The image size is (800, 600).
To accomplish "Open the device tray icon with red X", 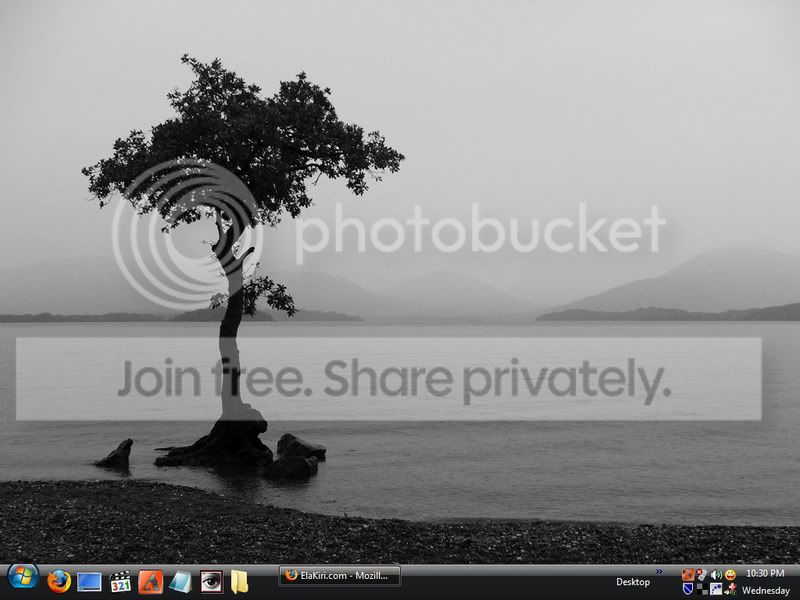I will click(x=702, y=574).
